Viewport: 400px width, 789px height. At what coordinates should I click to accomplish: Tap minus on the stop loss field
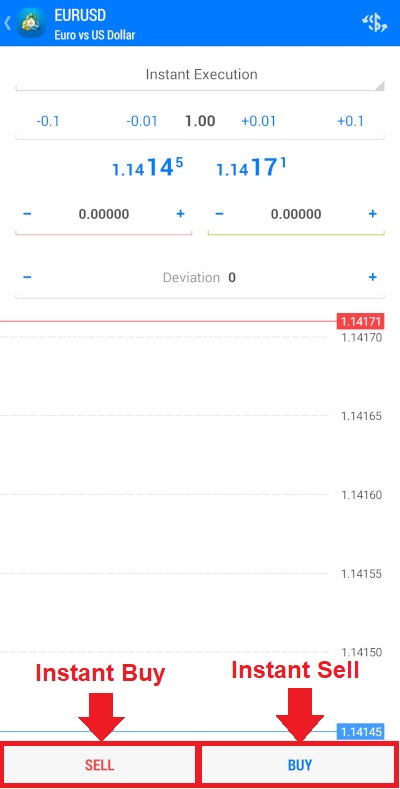point(27,214)
